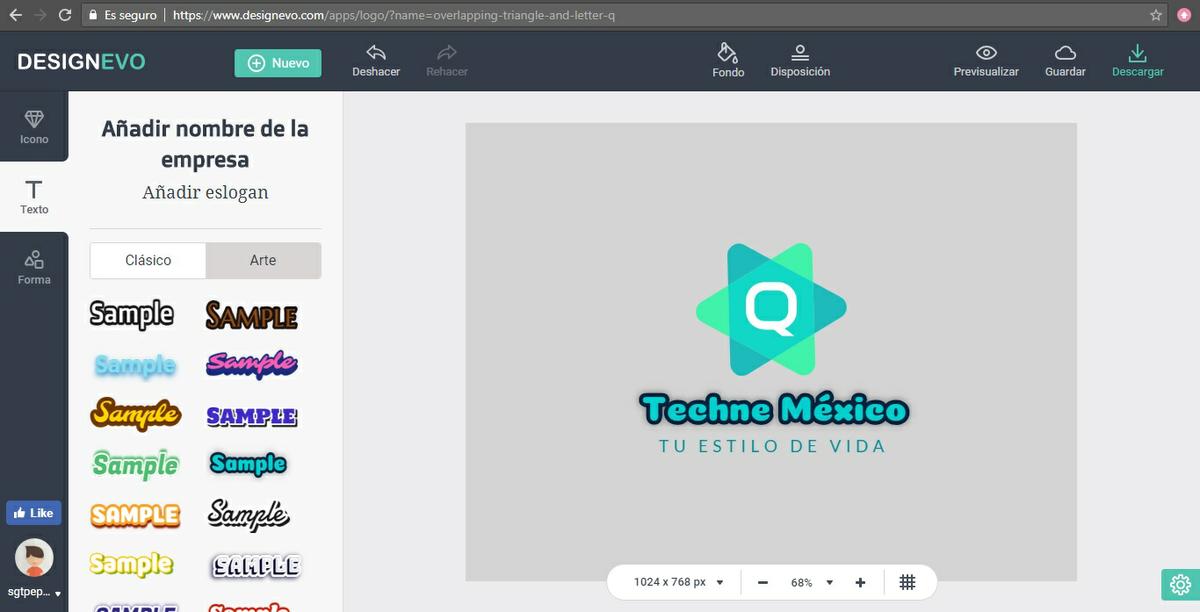Viewport: 1200px width, 612px height.
Task: Select the Techne México text on canvas
Action: [x=773, y=409]
